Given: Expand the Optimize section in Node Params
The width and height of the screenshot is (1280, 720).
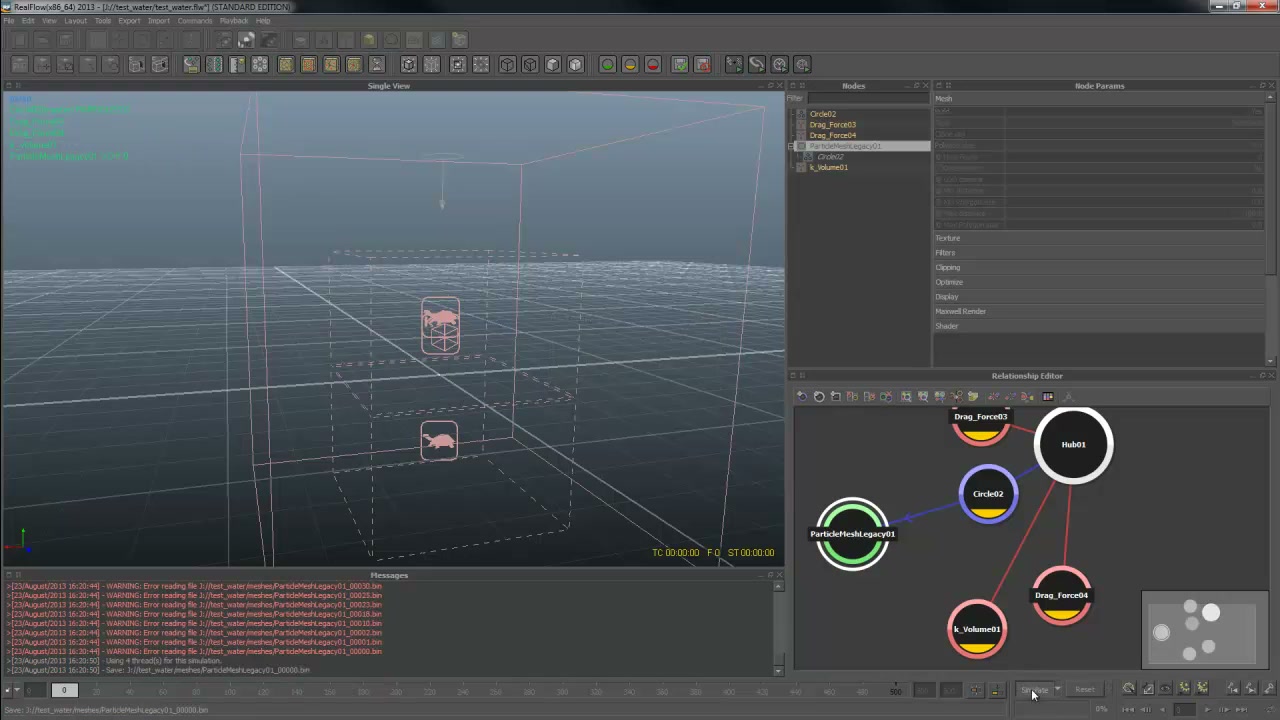Looking at the screenshot, I should point(1100,282).
